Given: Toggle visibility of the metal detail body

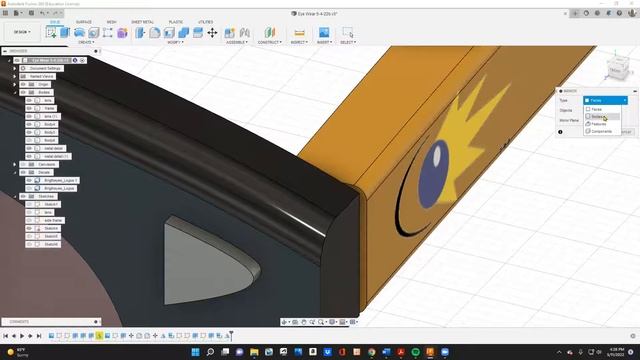Looking at the screenshot, I should (x=29, y=148).
